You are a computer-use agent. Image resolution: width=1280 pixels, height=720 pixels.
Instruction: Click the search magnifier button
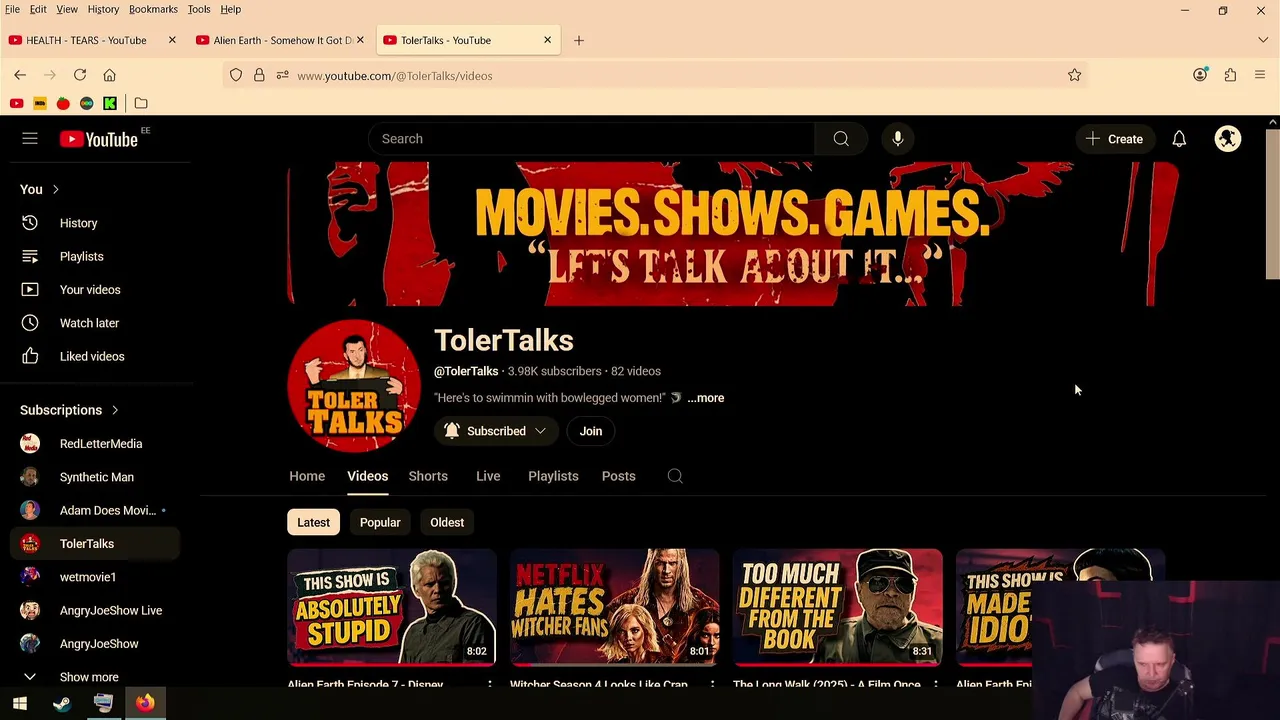tap(841, 139)
